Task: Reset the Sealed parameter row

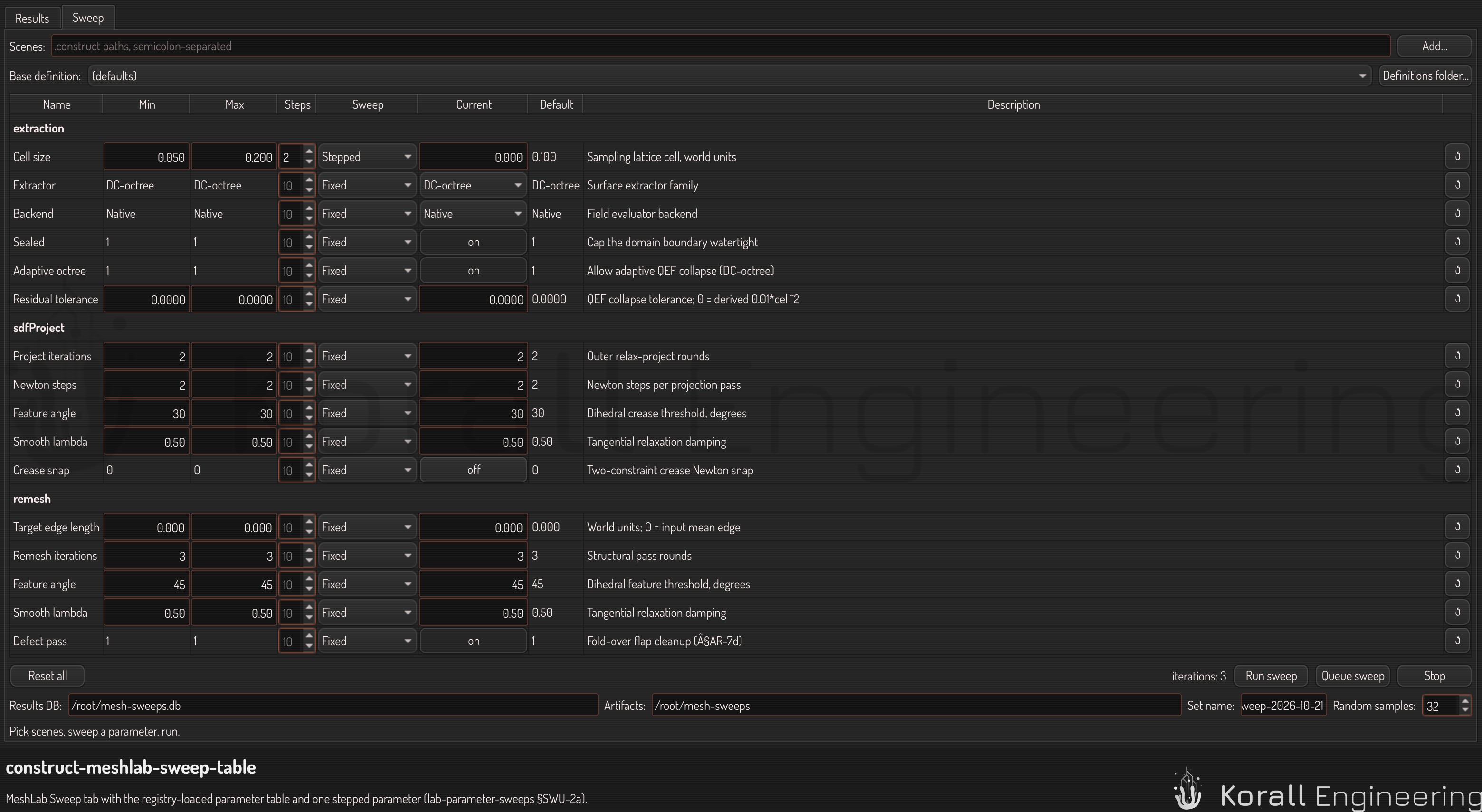Action: click(x=1457, y=242)
